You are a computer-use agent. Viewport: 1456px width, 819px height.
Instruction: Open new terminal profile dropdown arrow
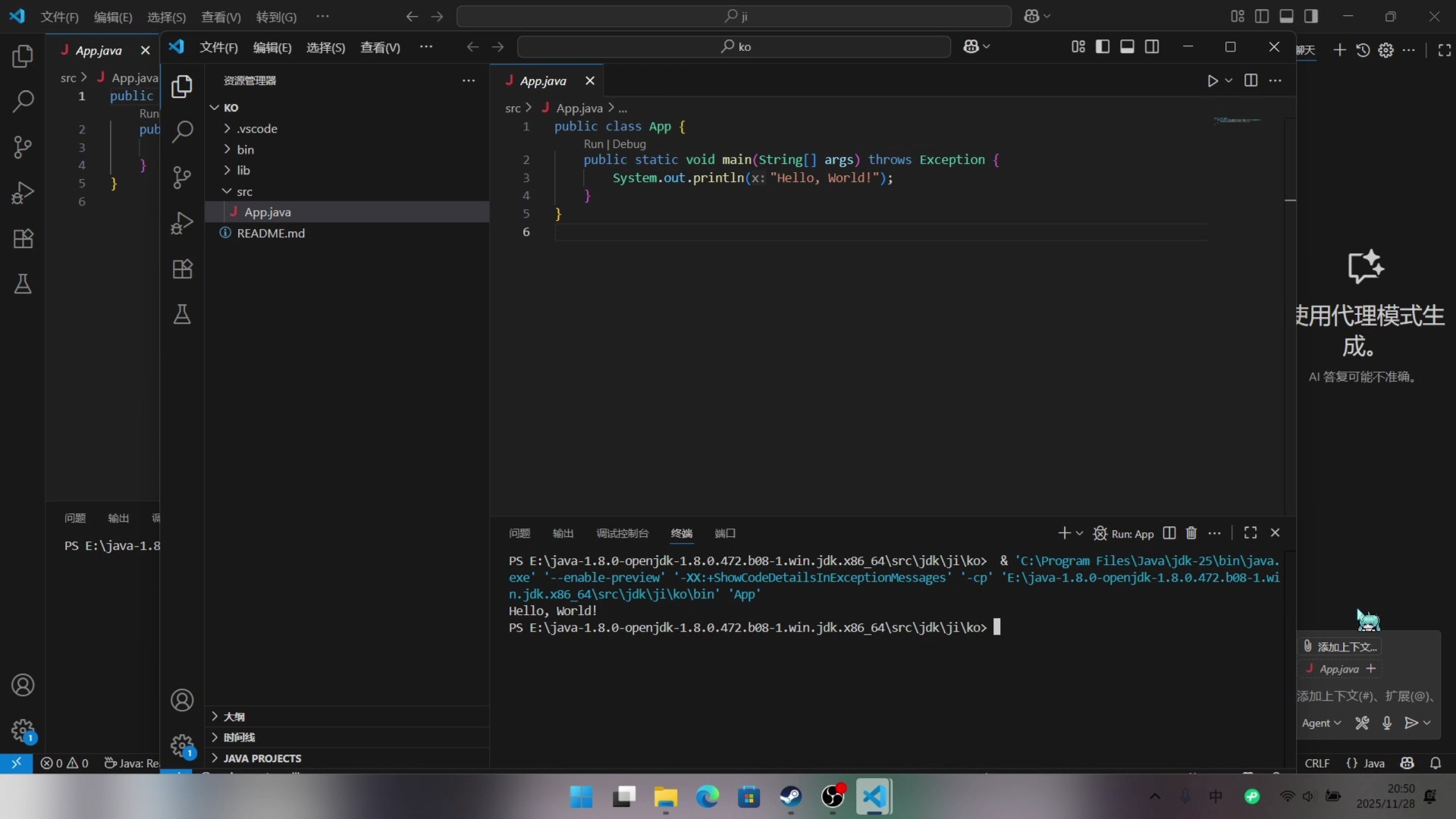(1080, 533)
